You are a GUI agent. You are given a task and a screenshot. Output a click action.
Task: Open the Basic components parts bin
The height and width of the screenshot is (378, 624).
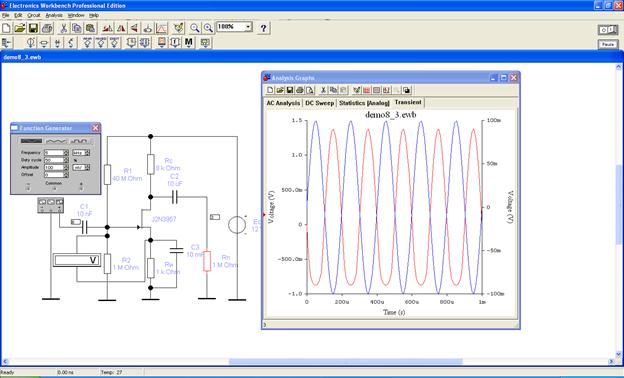pyautogui.click(x=44, y=42)
